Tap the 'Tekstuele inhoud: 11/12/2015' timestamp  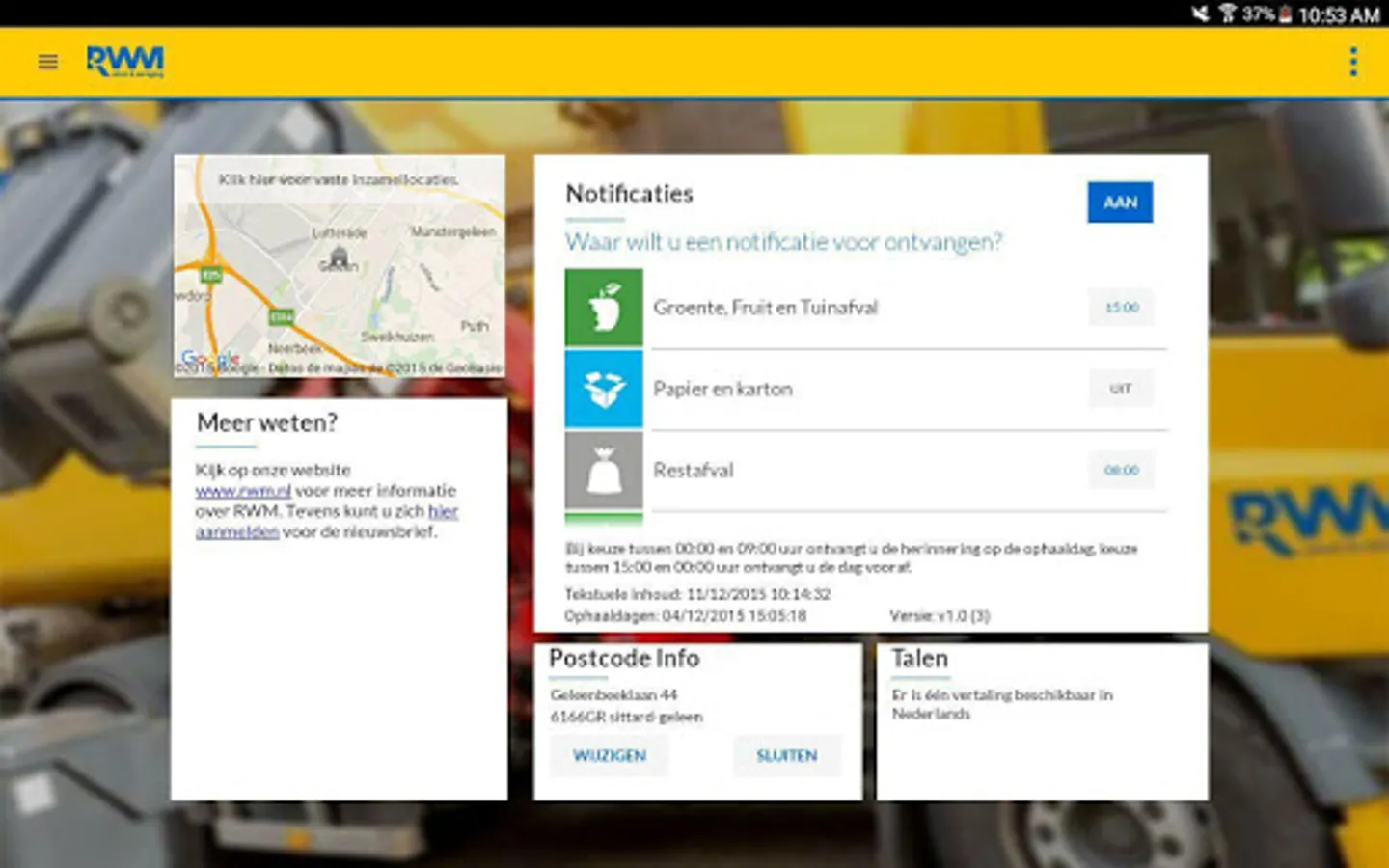(x=697, y=594)
